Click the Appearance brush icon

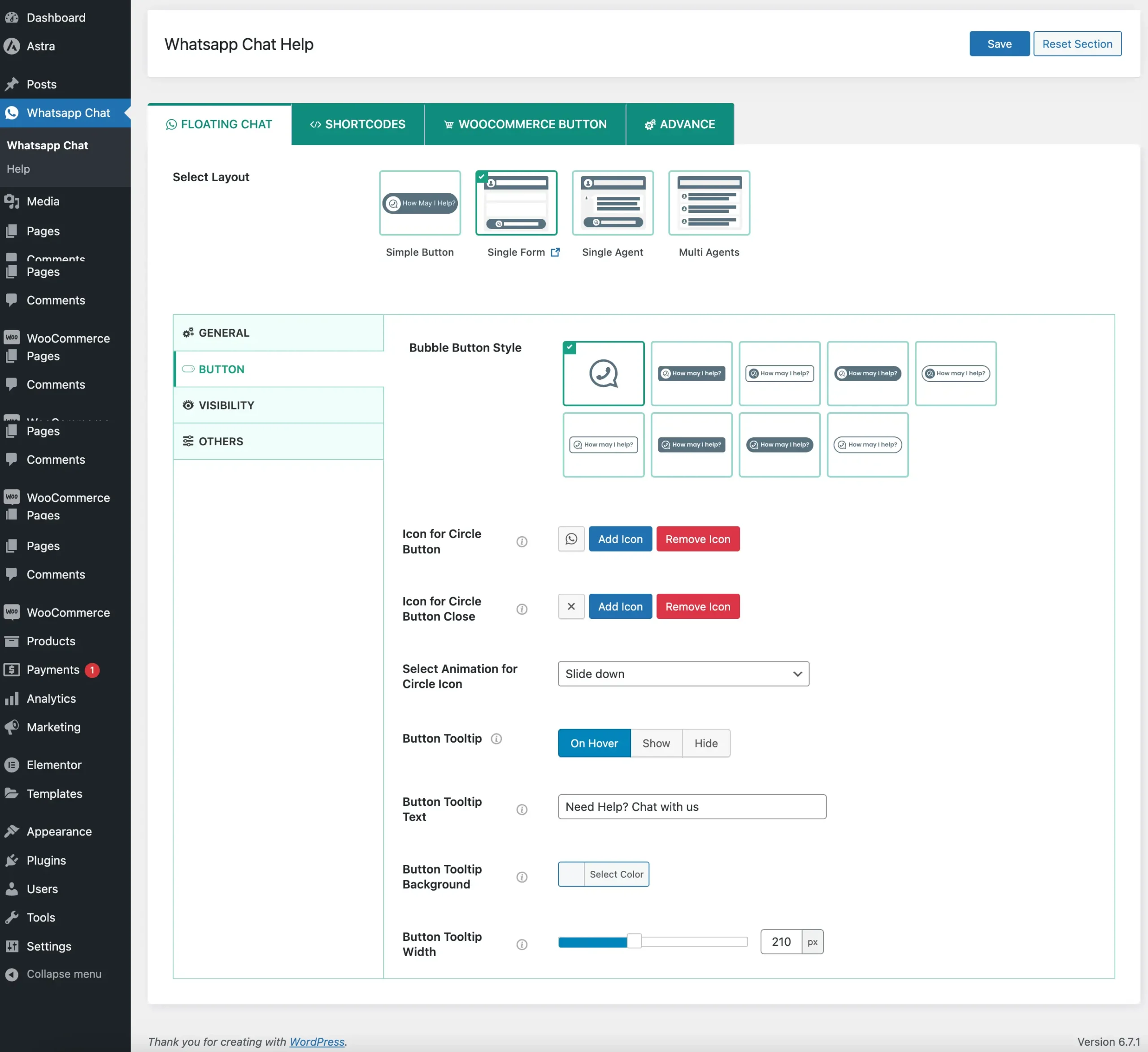pyautogui.click(x=11, y=831)
